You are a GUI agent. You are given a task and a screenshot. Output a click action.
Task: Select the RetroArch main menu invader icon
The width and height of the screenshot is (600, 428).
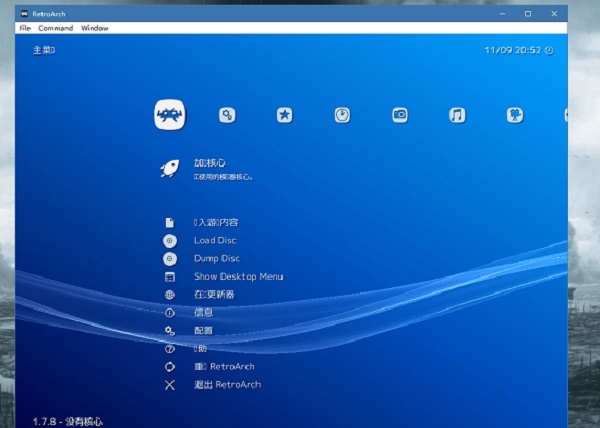[170, 115]
